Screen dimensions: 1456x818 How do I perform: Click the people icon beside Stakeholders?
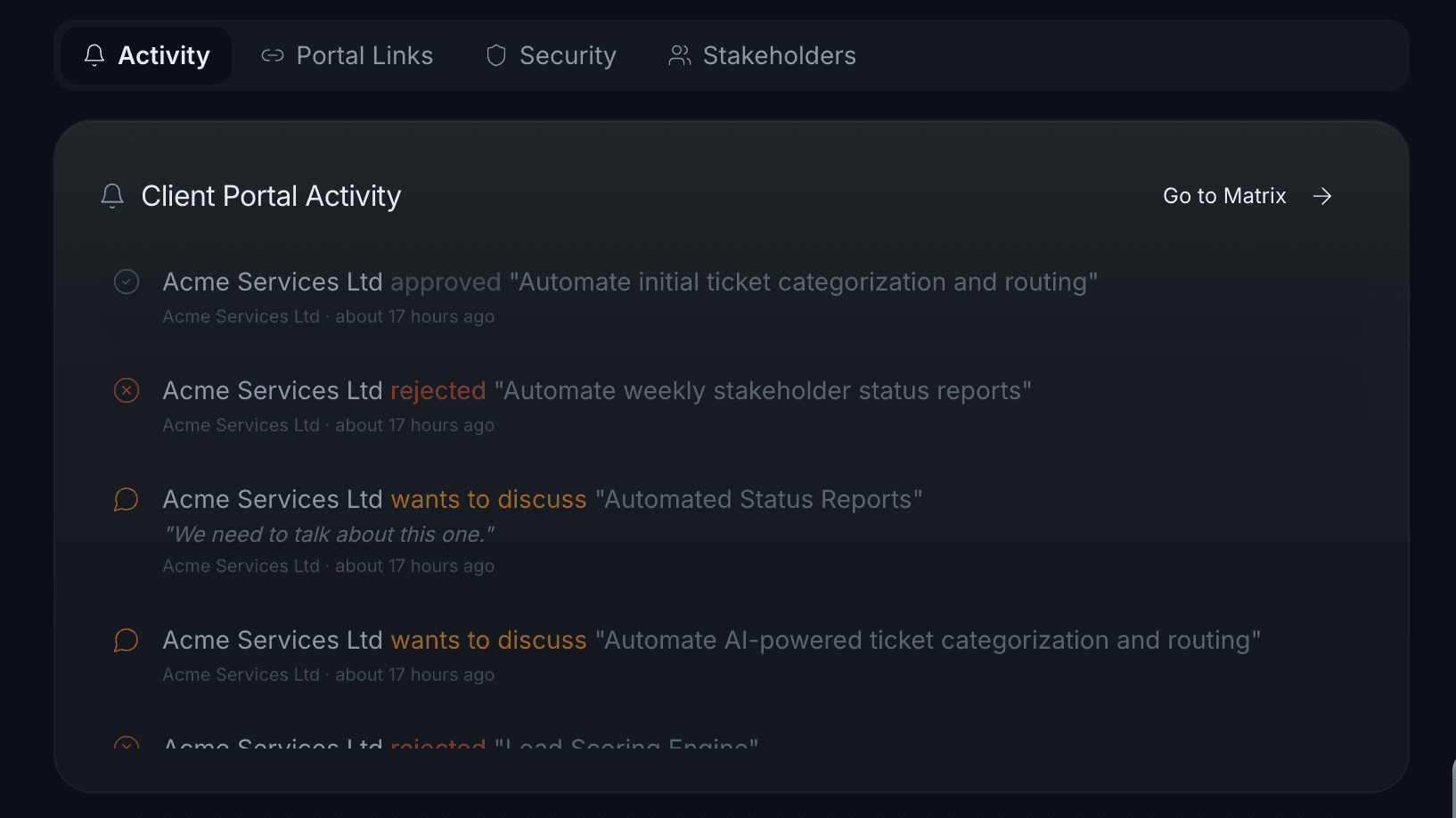pos(680,55)
